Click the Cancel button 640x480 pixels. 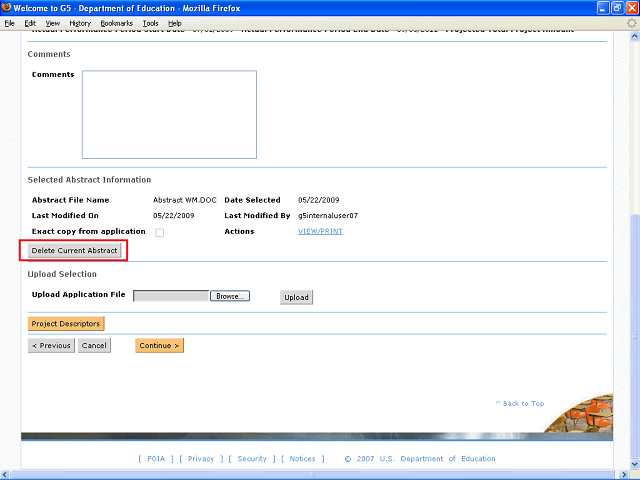pos(94,345)
